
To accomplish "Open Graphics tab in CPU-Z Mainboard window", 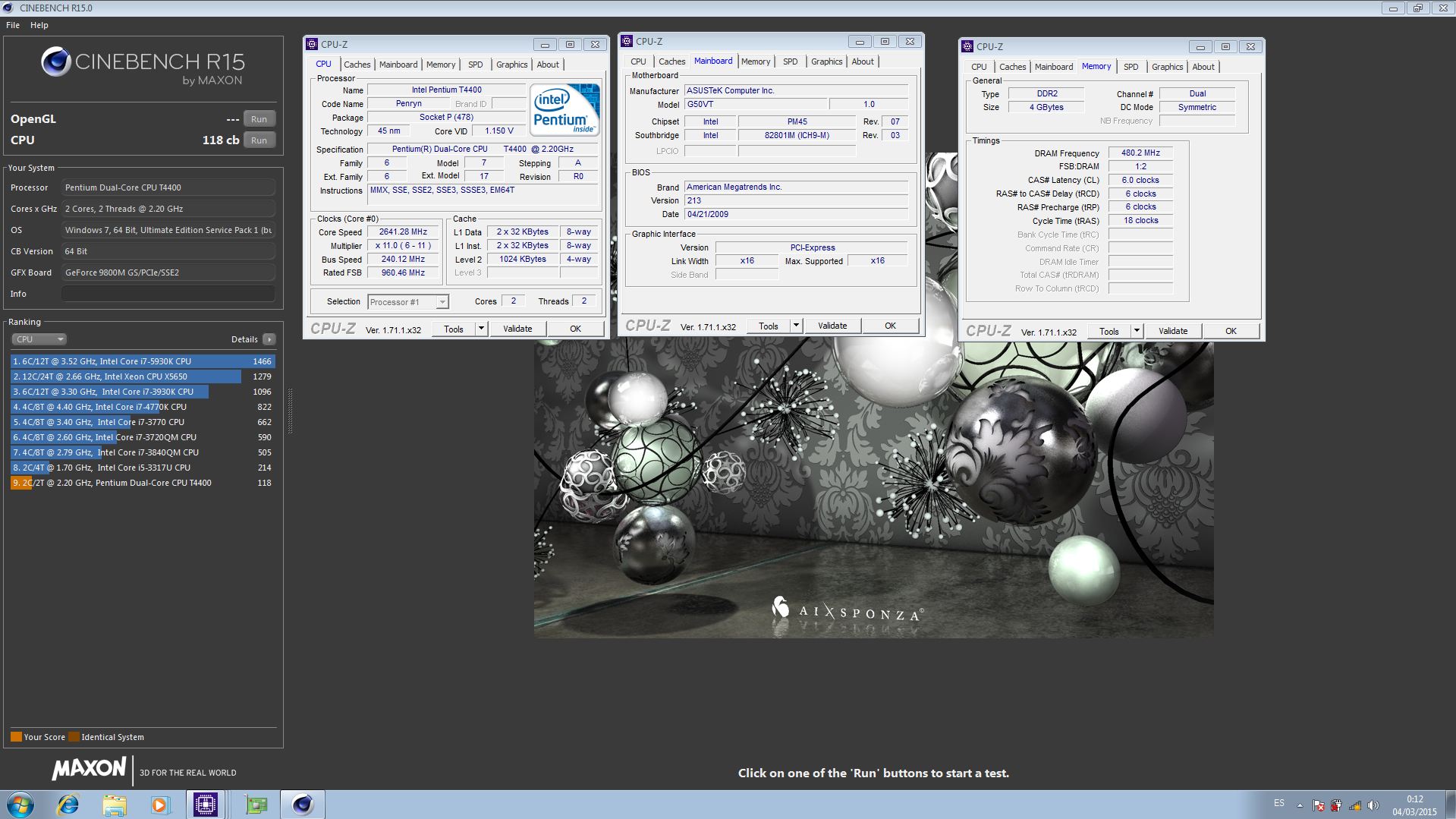I will pos(826,61).
